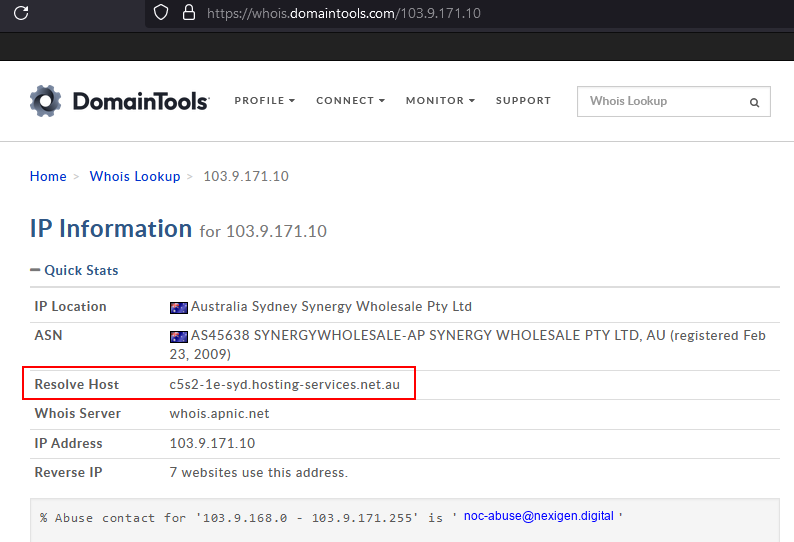
Task: View site security via padlock icon
Action: 189,12
